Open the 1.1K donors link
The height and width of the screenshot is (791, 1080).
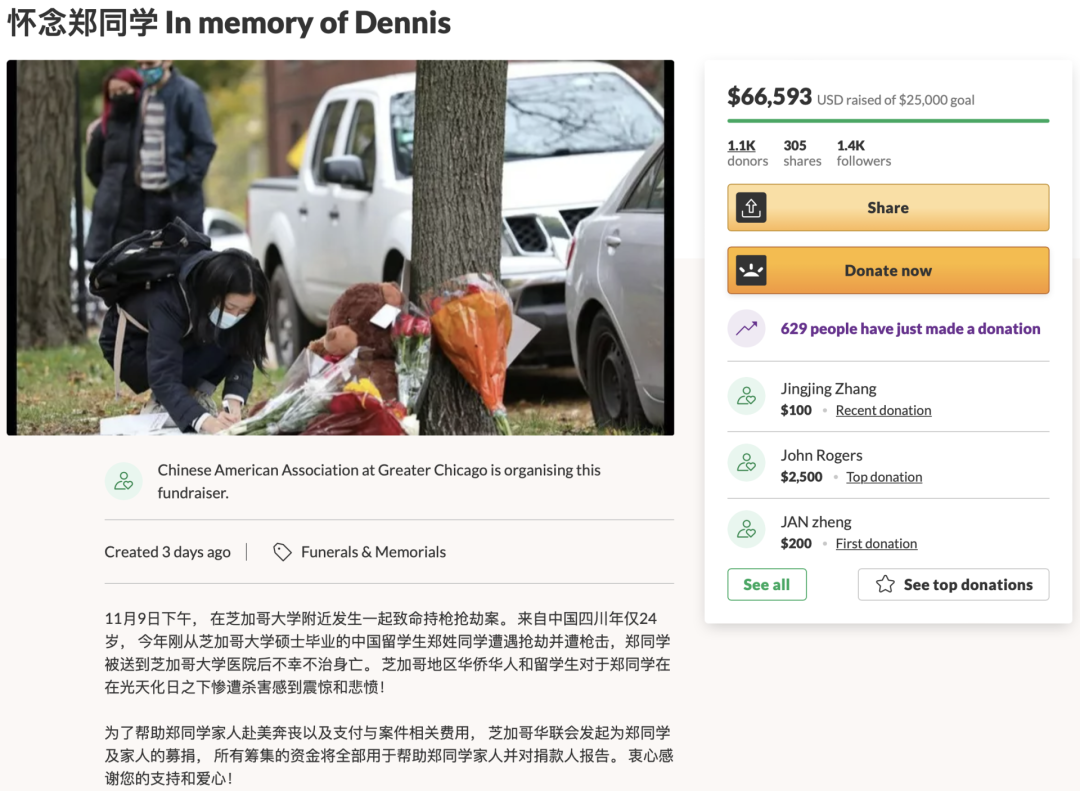(x=747, y=152)
